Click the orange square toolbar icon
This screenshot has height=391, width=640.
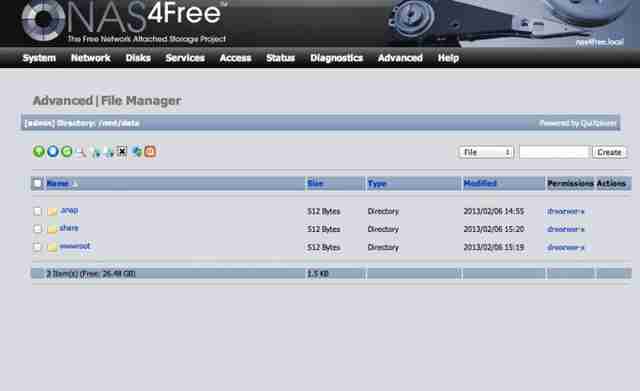click(150, 152)
